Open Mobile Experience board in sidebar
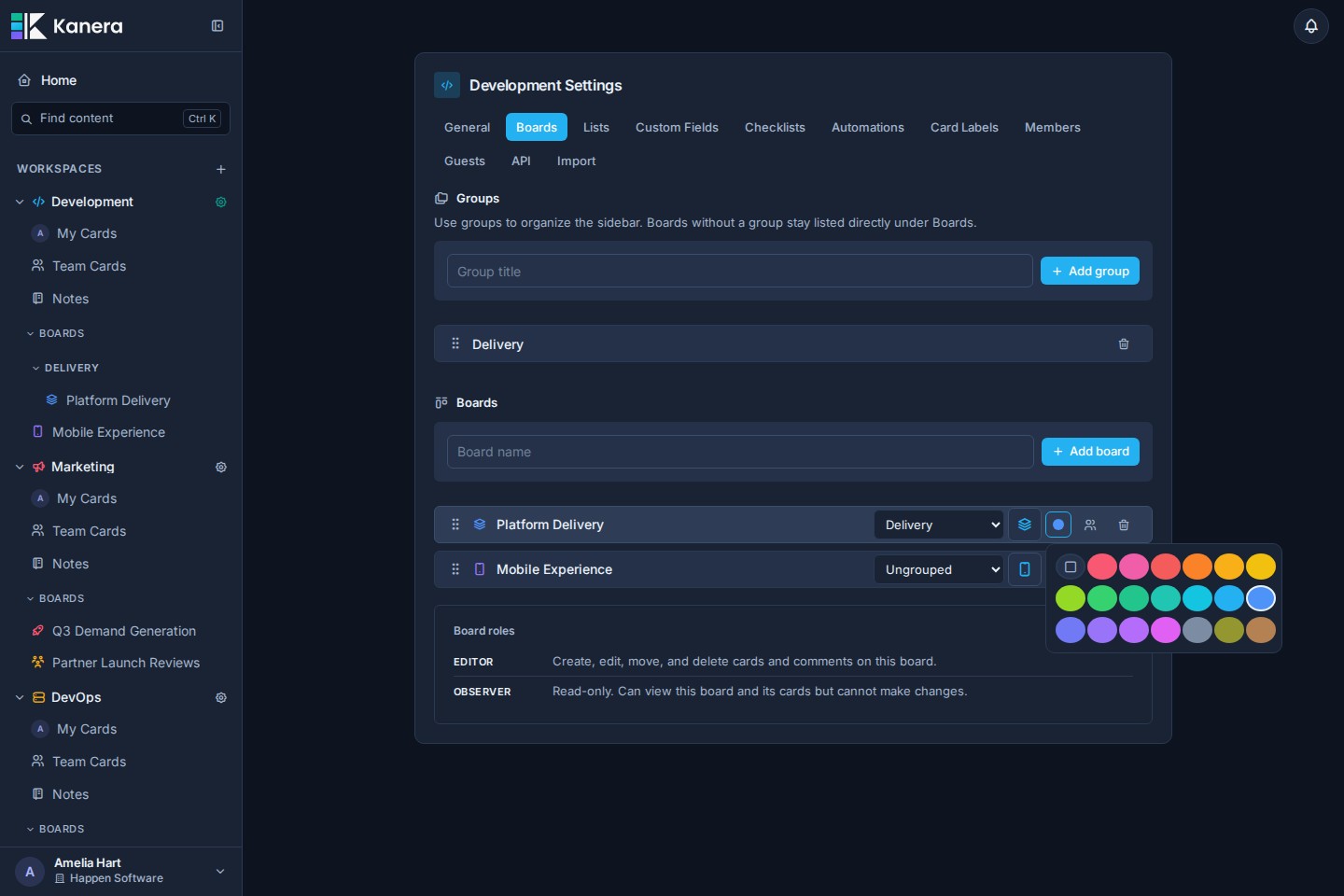Screen dimensions: 1344x896 coord(108,432)
